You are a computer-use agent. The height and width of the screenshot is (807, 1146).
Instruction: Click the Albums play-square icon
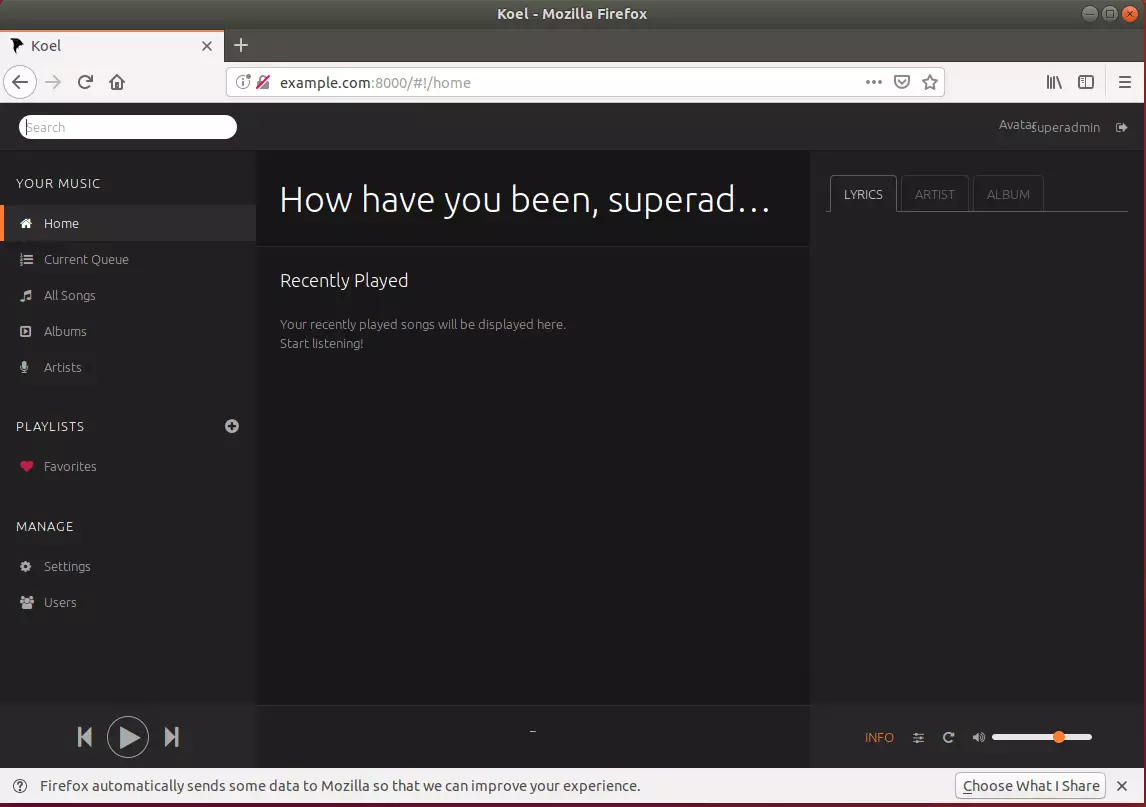pos(26,331)
